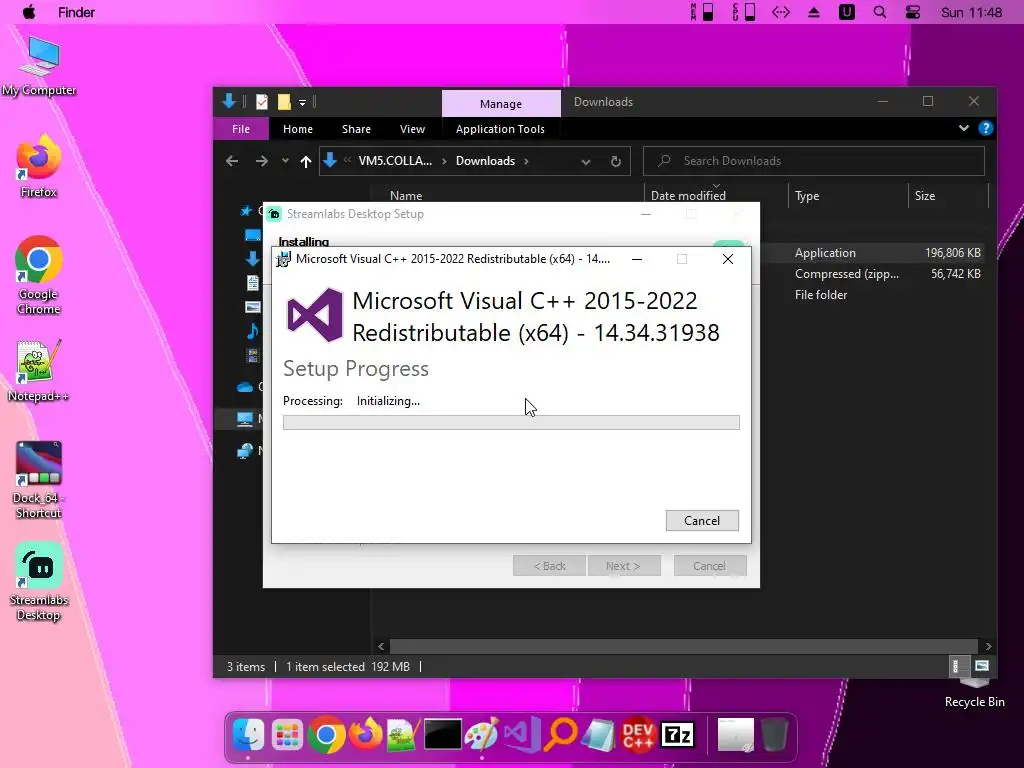Screen dimensions: 1024x768
Task: Click the Refresh button in Explorer address bar
Action: [615, 161]
